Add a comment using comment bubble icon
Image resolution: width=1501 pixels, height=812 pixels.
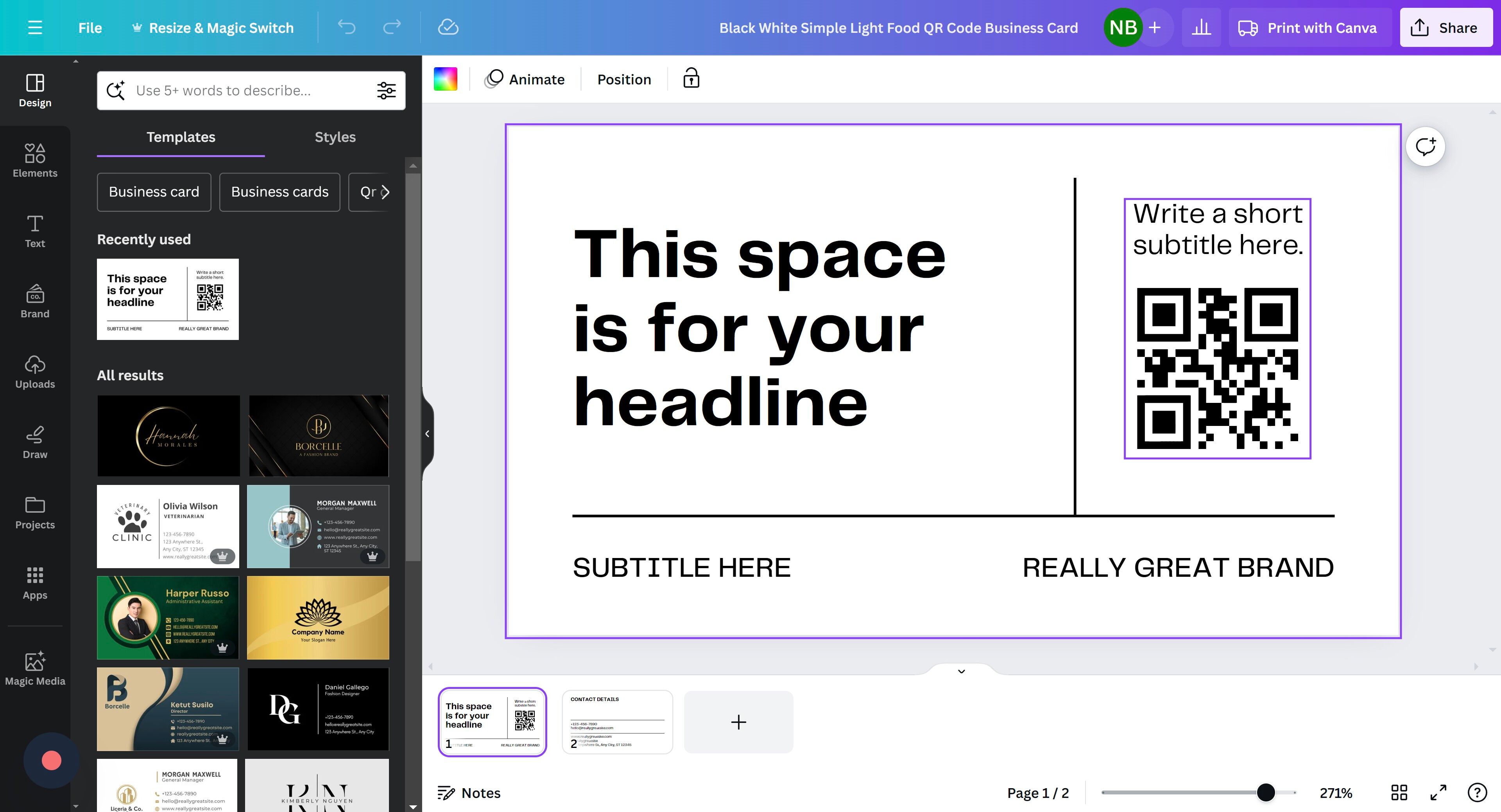[x=1425, y=146]
